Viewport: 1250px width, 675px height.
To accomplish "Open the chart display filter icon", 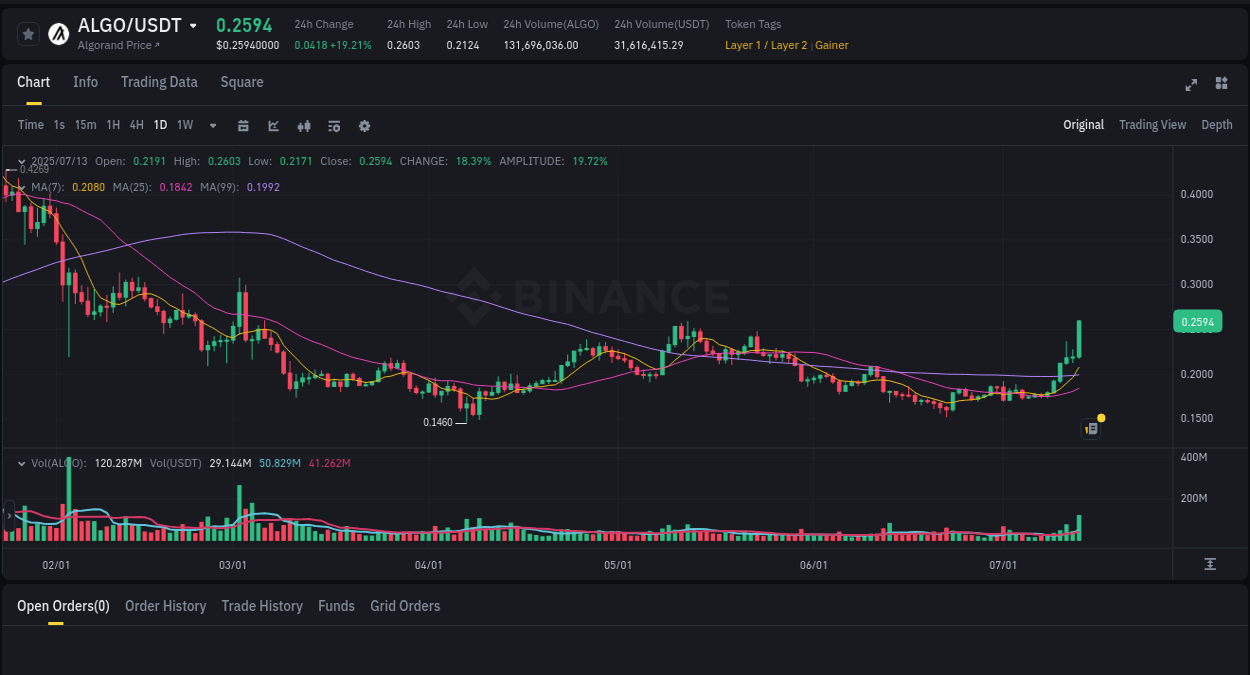I will (333, 125).
